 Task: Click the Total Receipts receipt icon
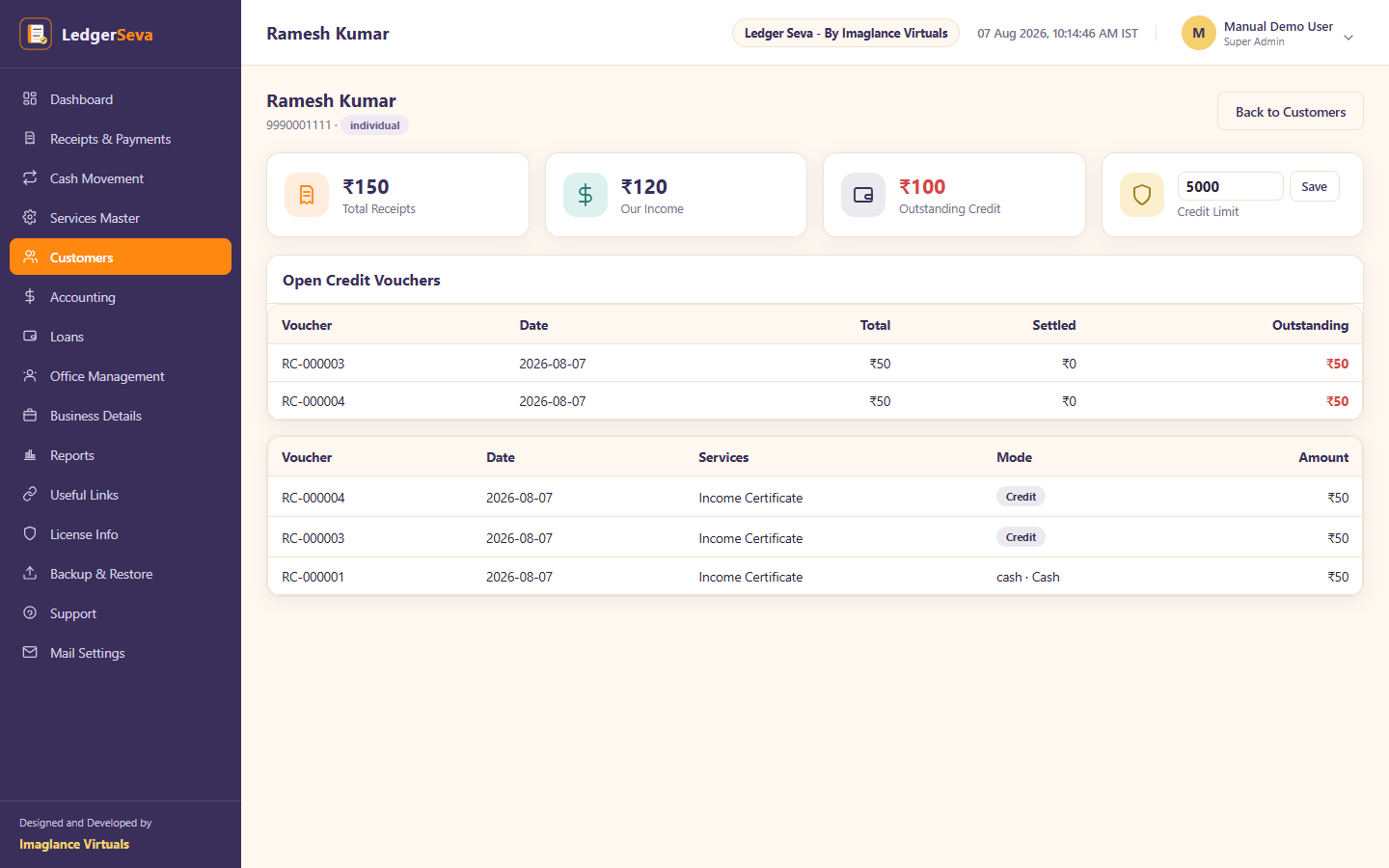(307, 195)
